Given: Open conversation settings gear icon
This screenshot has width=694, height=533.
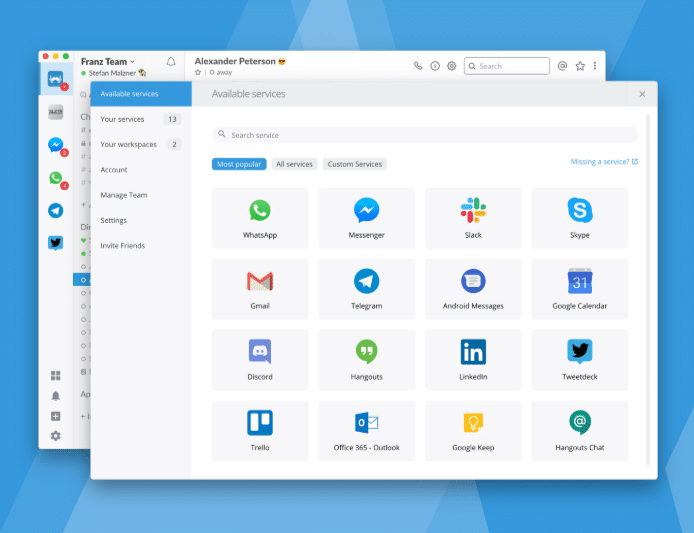Looking at the screenshot, I should (451, 66).
